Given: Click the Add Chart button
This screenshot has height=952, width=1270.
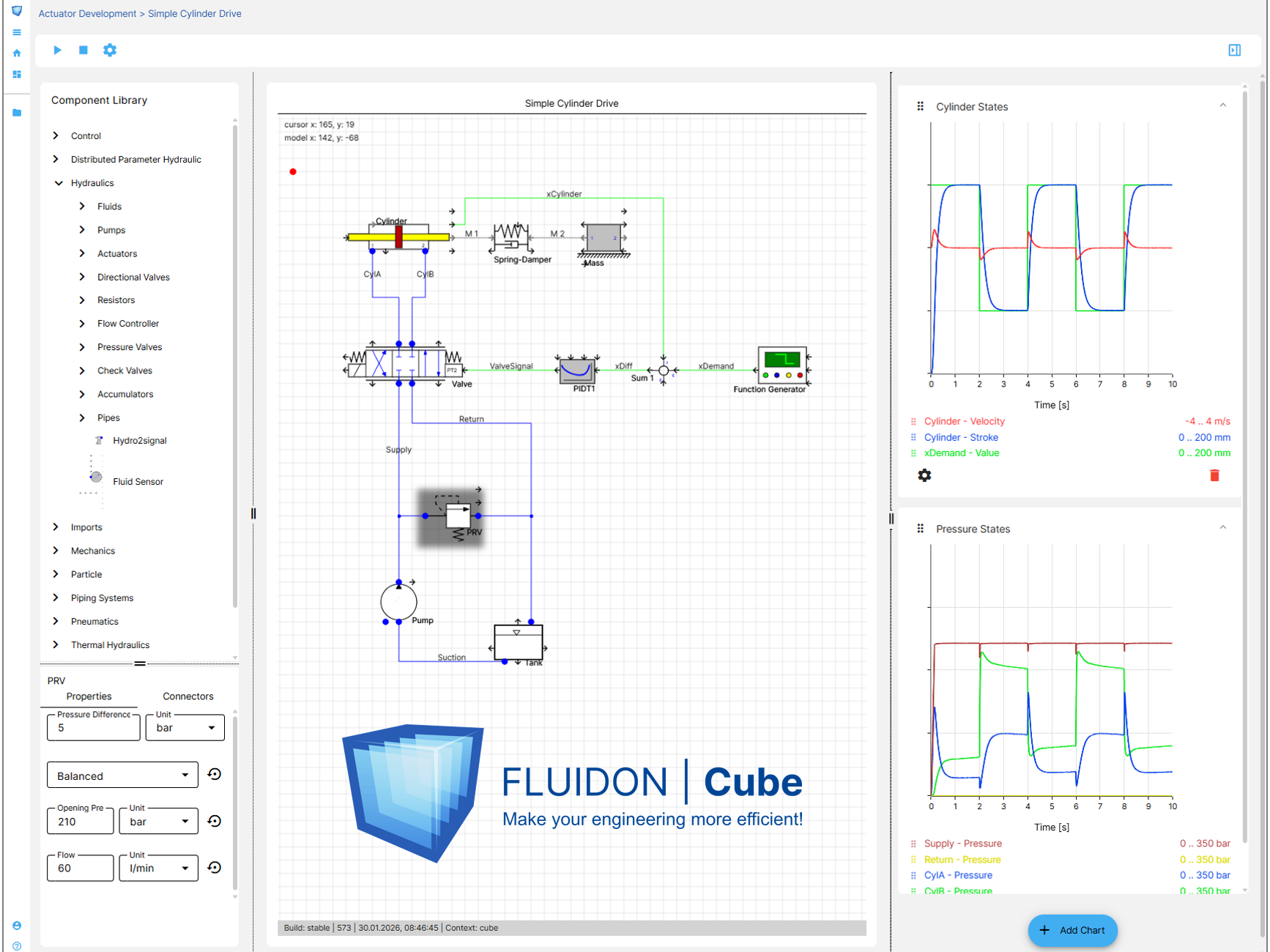Looking at the screenshot, I should click(x=1072, y=930).
